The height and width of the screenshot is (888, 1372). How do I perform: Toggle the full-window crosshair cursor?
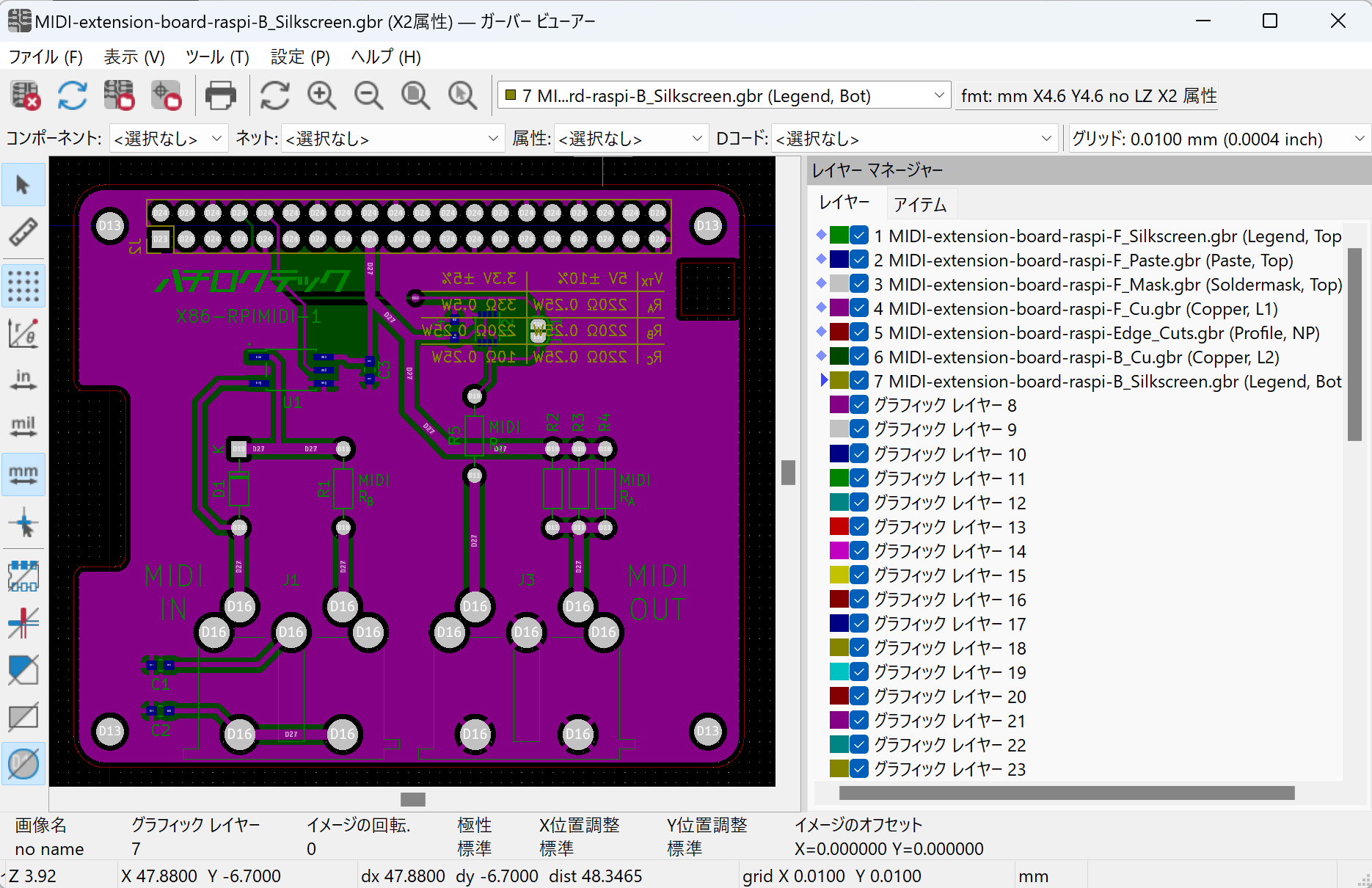(x=23, y=523)
